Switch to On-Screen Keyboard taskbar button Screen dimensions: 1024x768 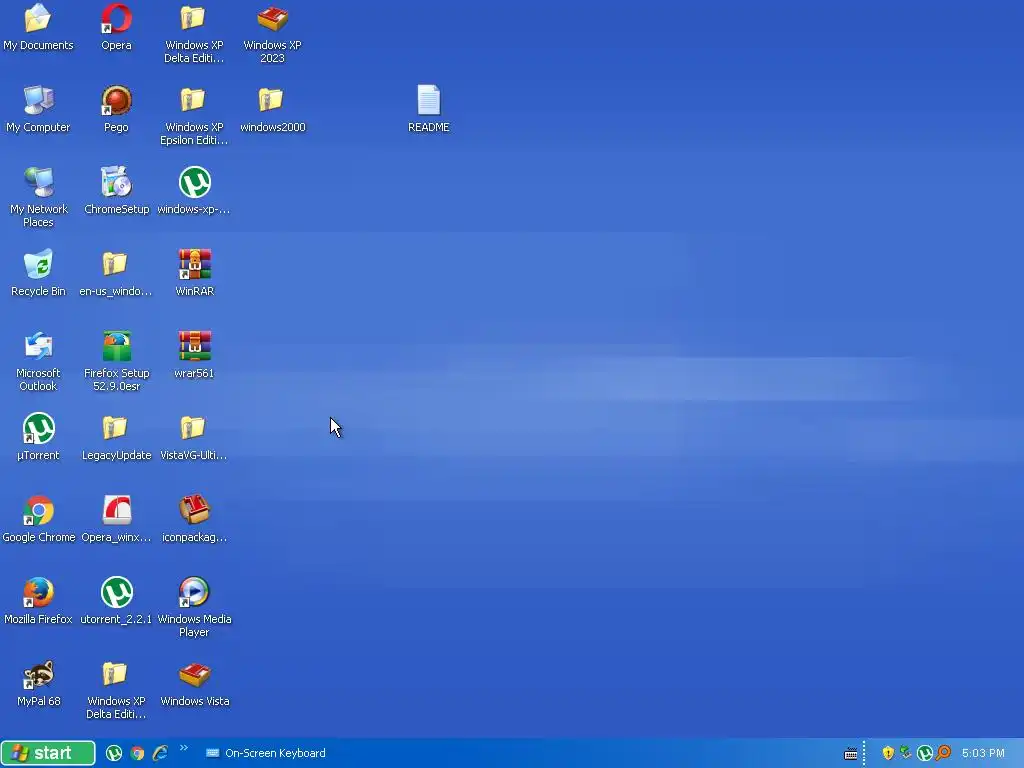266,753
